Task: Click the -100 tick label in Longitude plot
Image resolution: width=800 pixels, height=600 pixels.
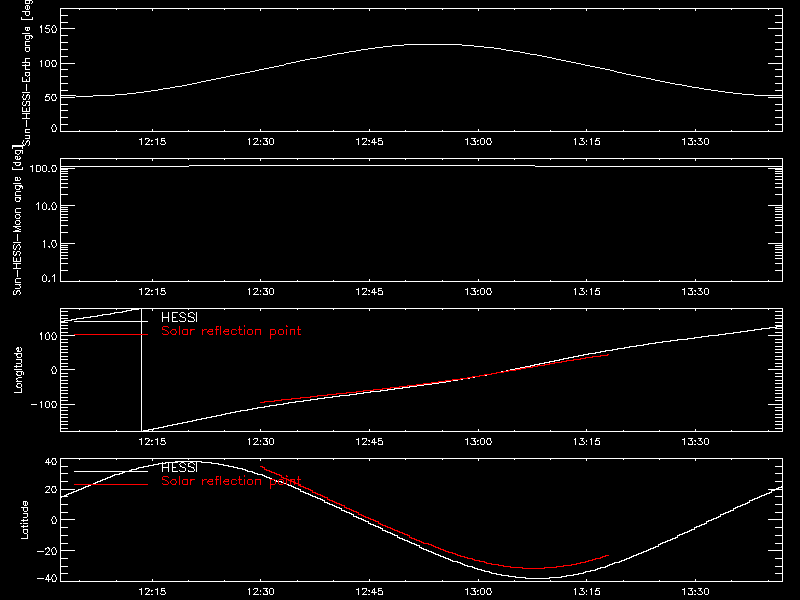Action: 44,404
